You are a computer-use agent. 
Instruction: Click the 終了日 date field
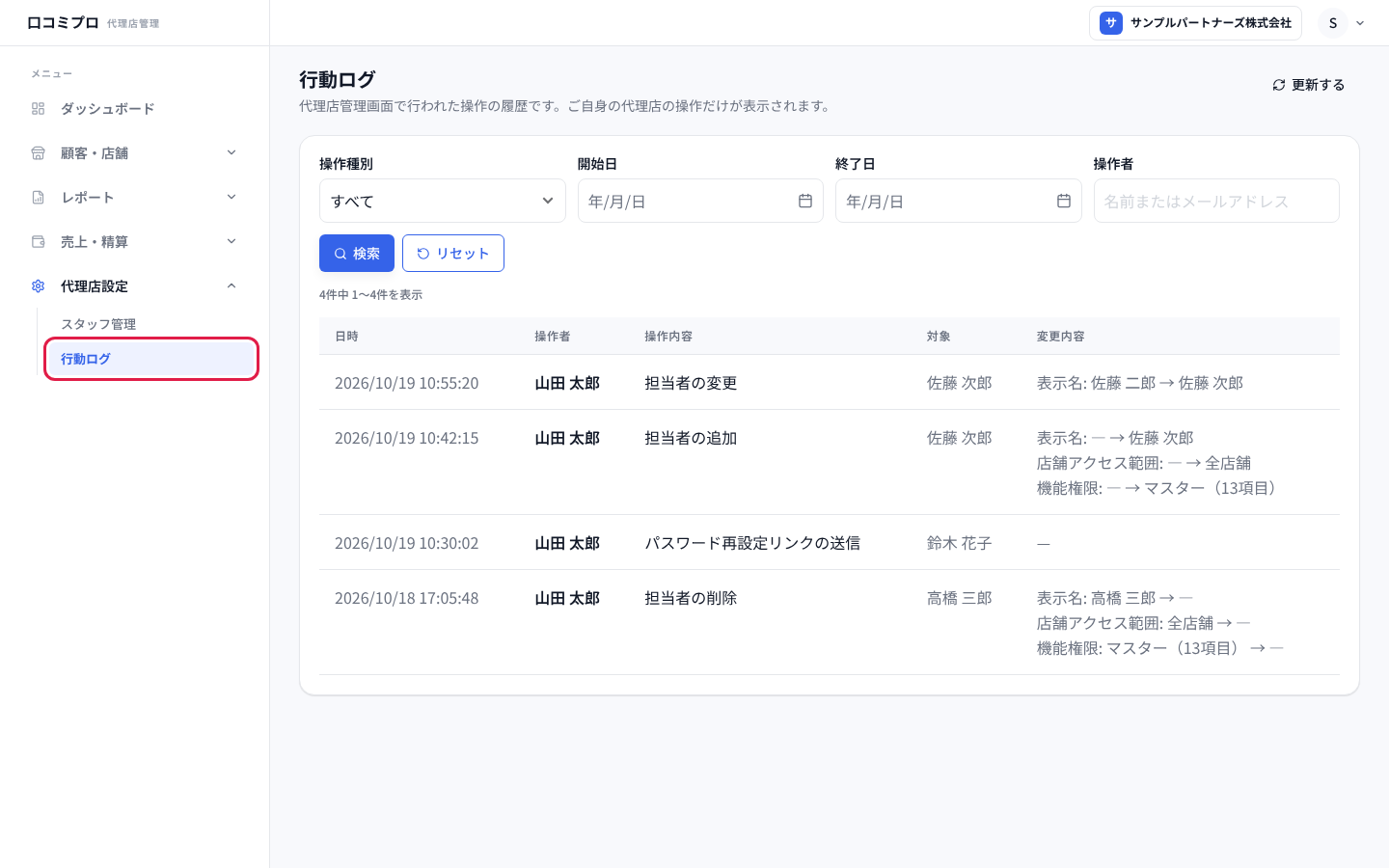pos(958,201)
